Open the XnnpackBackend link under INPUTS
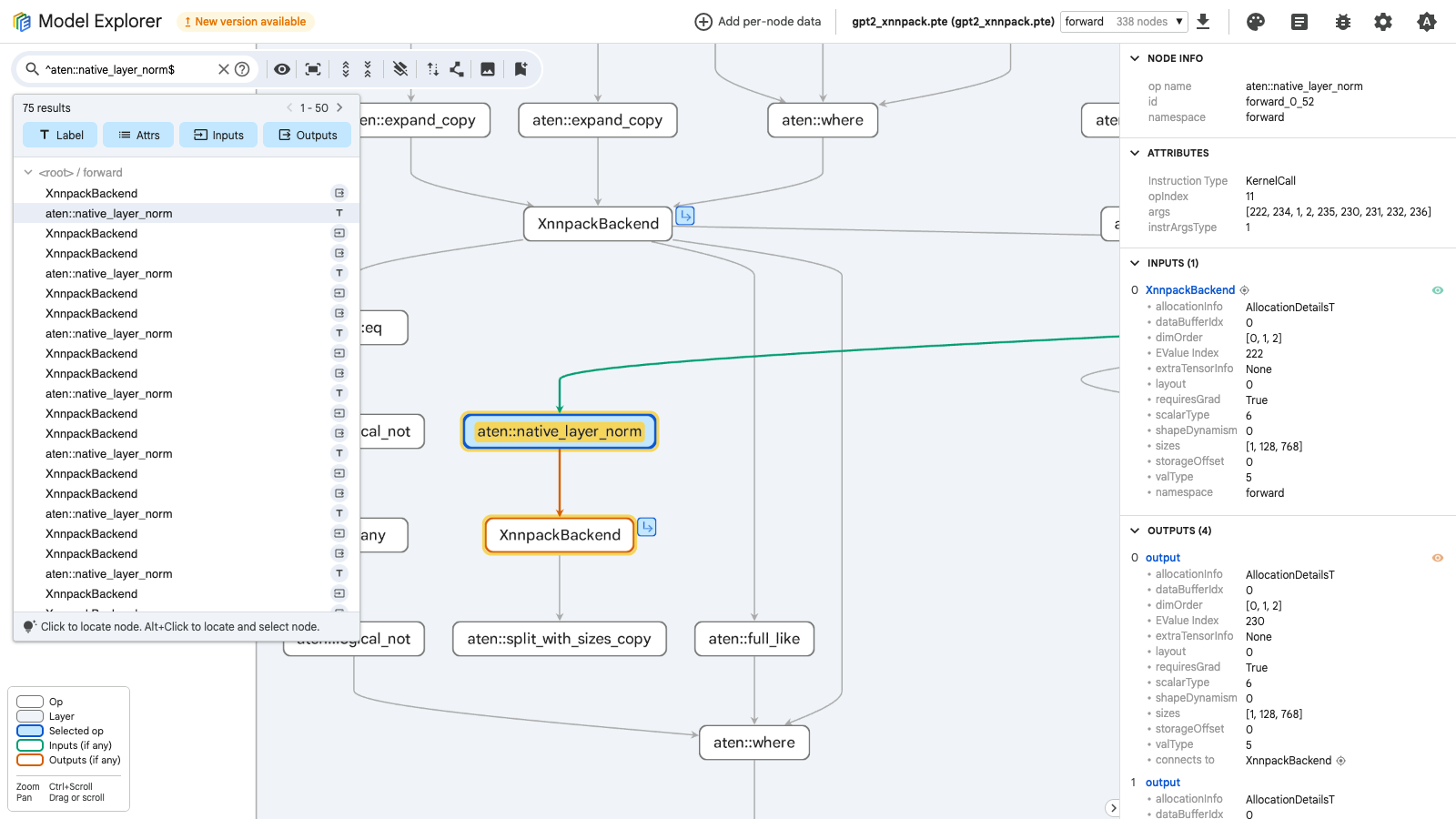This screenshot has height=819, width=1456. click(x=1190, y=290)
